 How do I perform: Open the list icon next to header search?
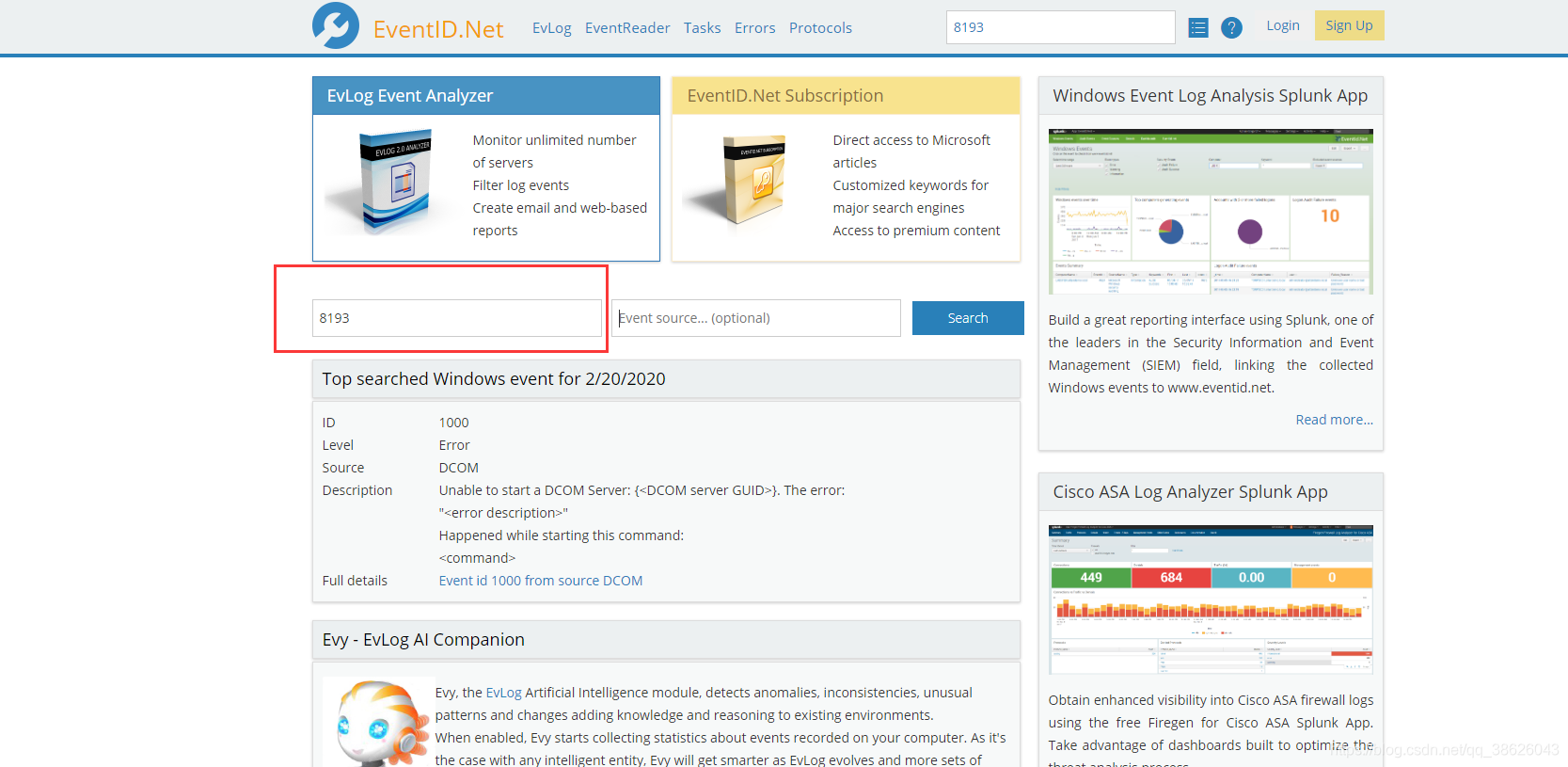click(x=1197, y=28)
